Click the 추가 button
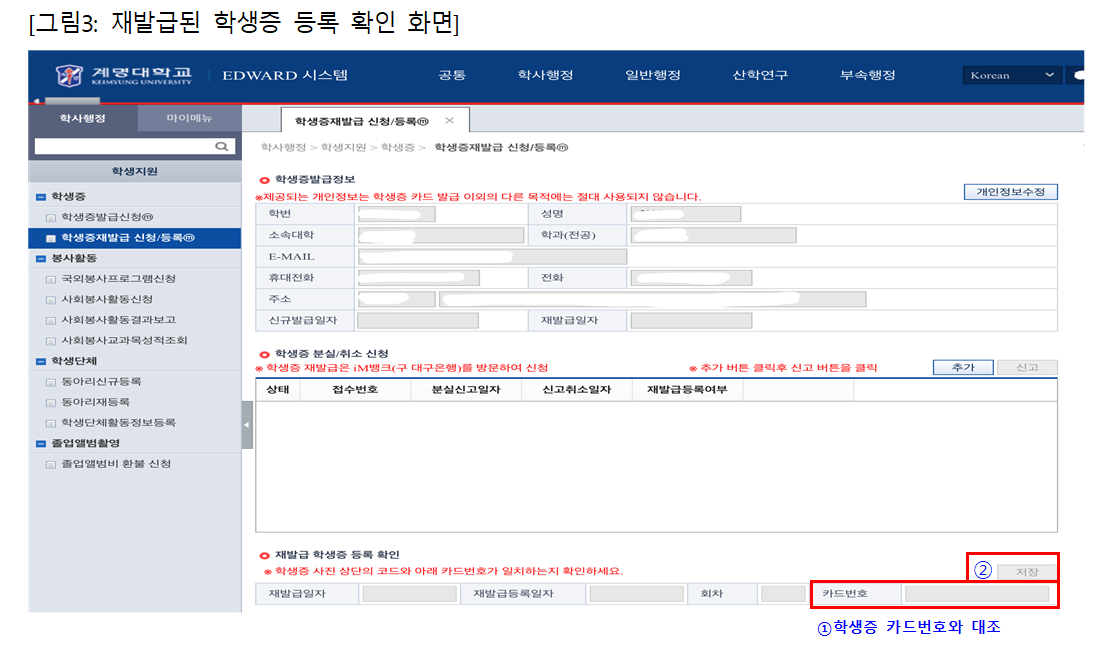The width and height of the screenshot is (1109, 646). coord(961,367)
